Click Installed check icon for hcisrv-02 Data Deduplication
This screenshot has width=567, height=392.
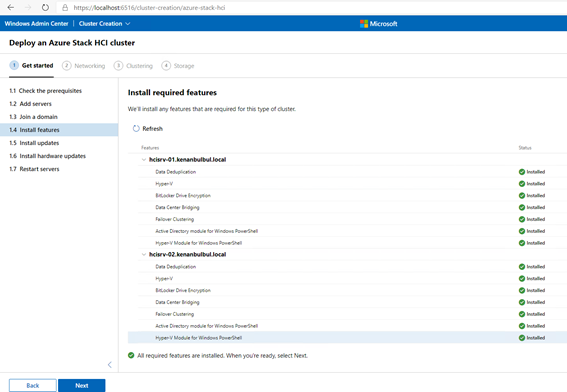click(522, 267)
